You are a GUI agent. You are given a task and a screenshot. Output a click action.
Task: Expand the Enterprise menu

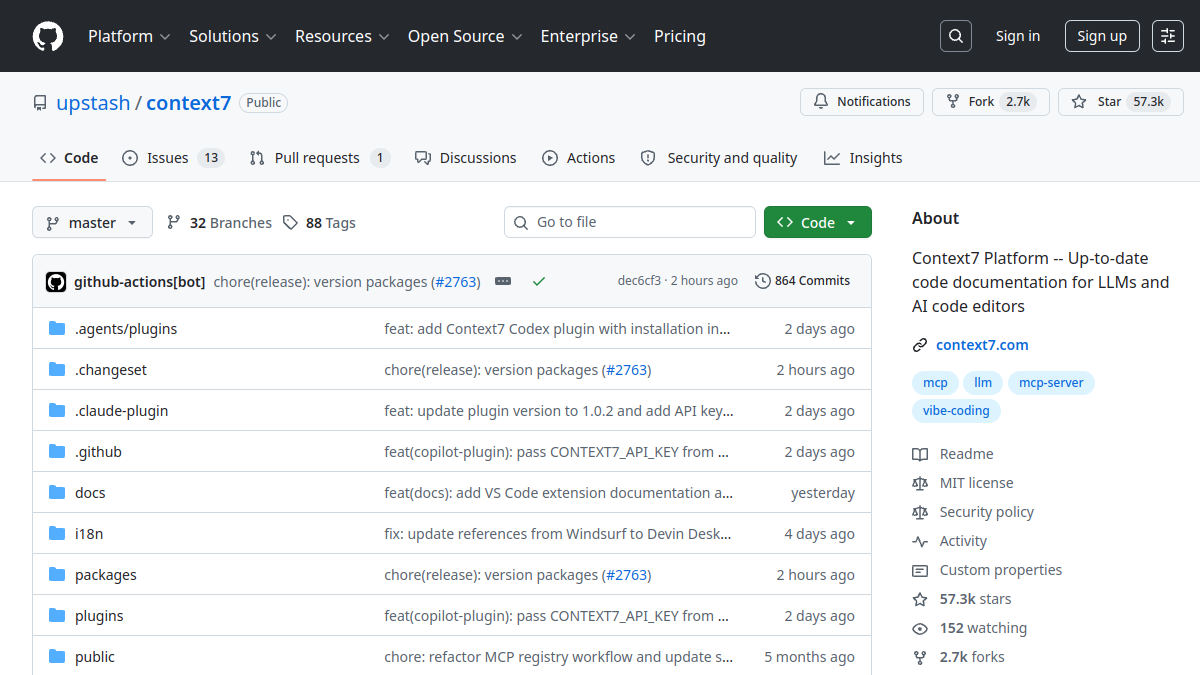(x=588, y=36)
